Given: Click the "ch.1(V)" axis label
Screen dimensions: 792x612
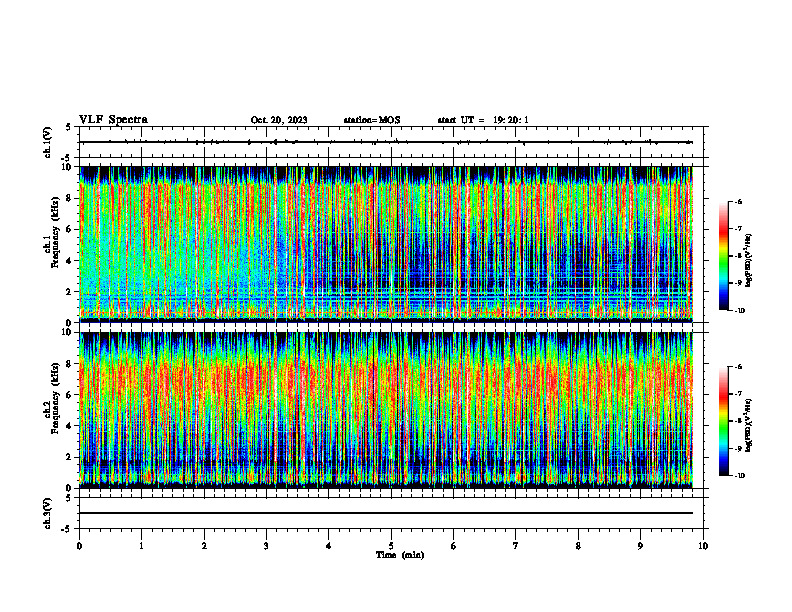Looking at the screenshot, I should pyautogui.click(x=47, y=142).
